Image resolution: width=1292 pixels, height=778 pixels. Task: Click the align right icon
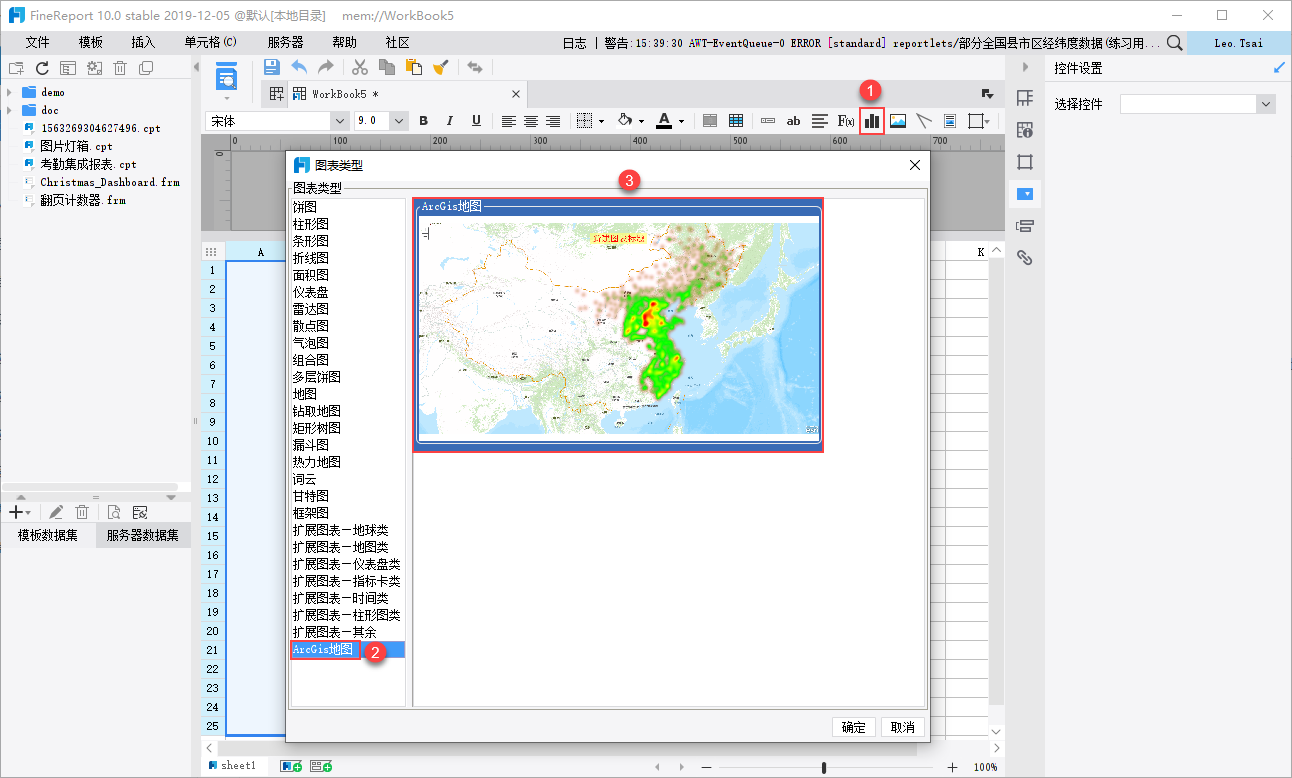553,121
